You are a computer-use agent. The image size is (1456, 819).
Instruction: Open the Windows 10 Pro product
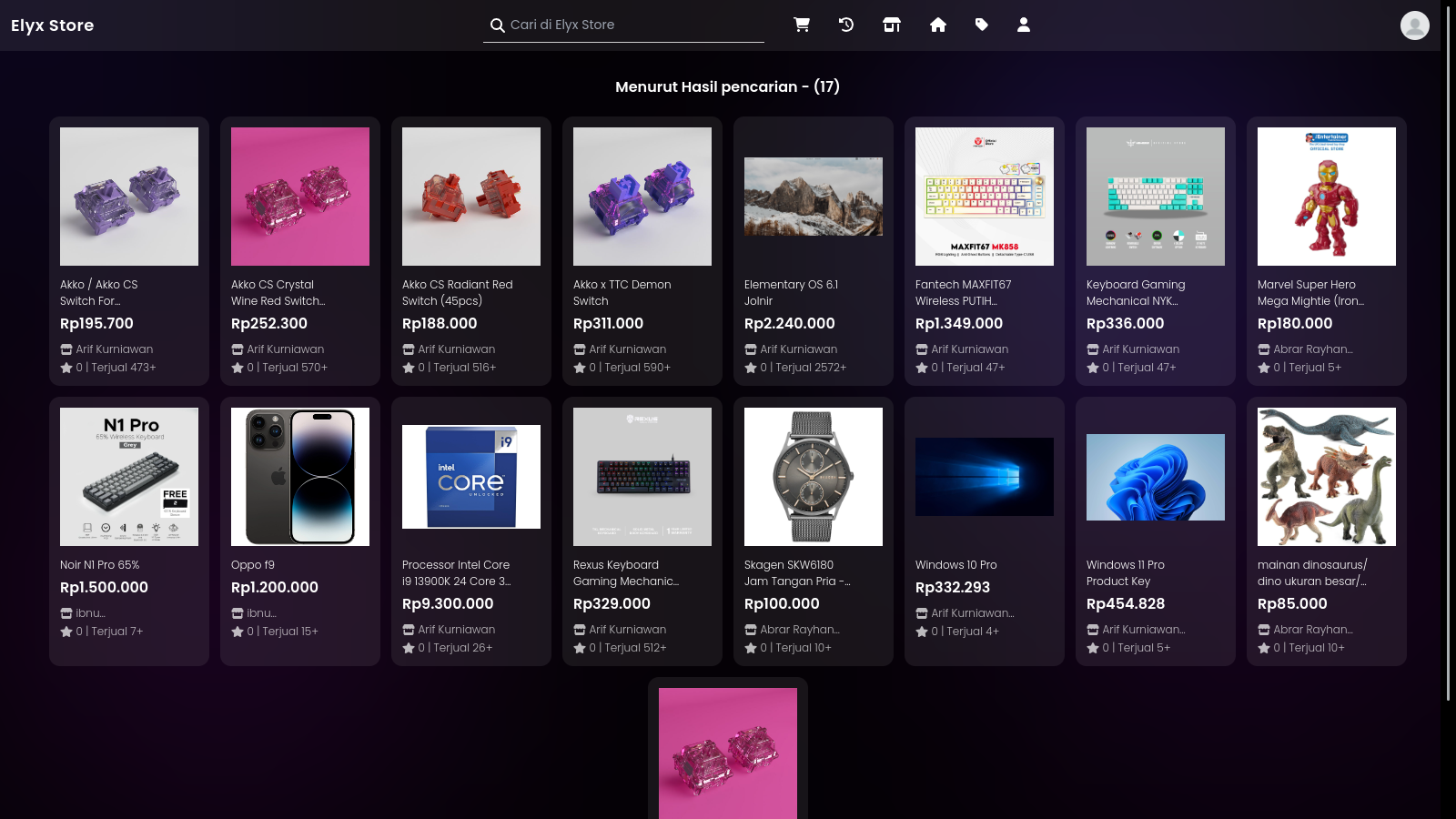984,477
